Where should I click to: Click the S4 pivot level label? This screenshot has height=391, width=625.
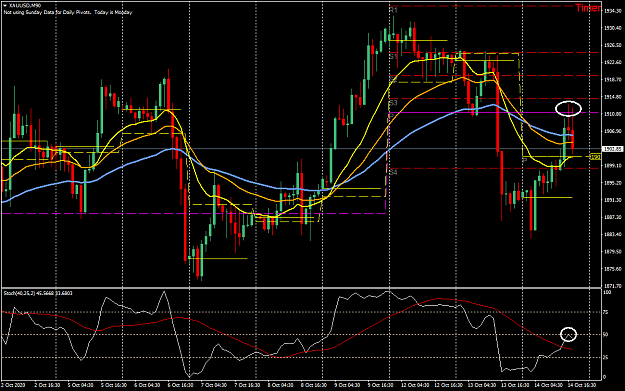pos(393,173)
